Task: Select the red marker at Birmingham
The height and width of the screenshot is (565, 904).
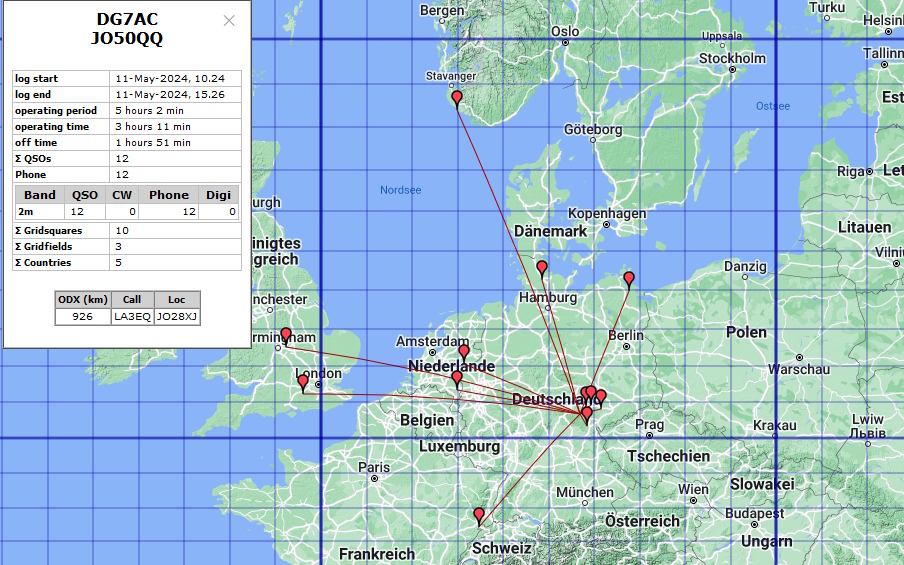Action: [x=286, y=335]
